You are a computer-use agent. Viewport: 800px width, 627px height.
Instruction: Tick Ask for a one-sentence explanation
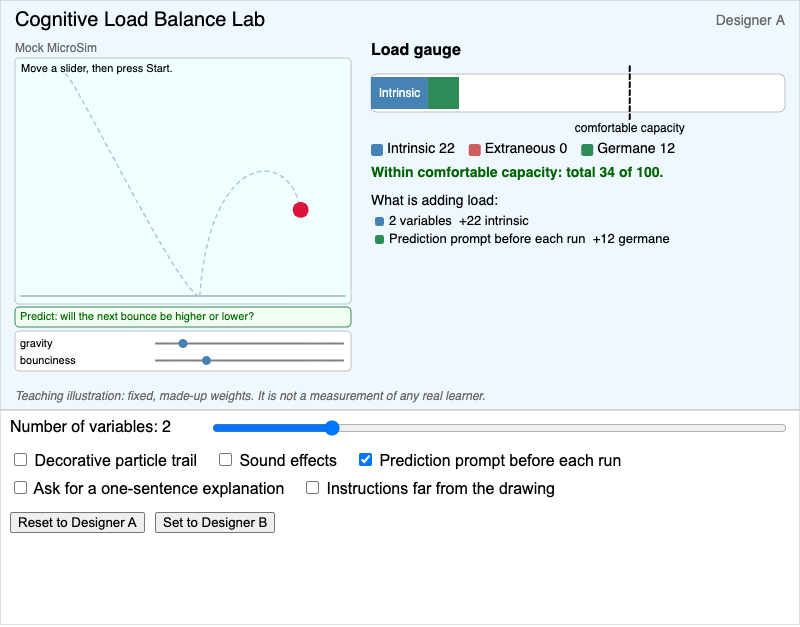click(20, 488)
